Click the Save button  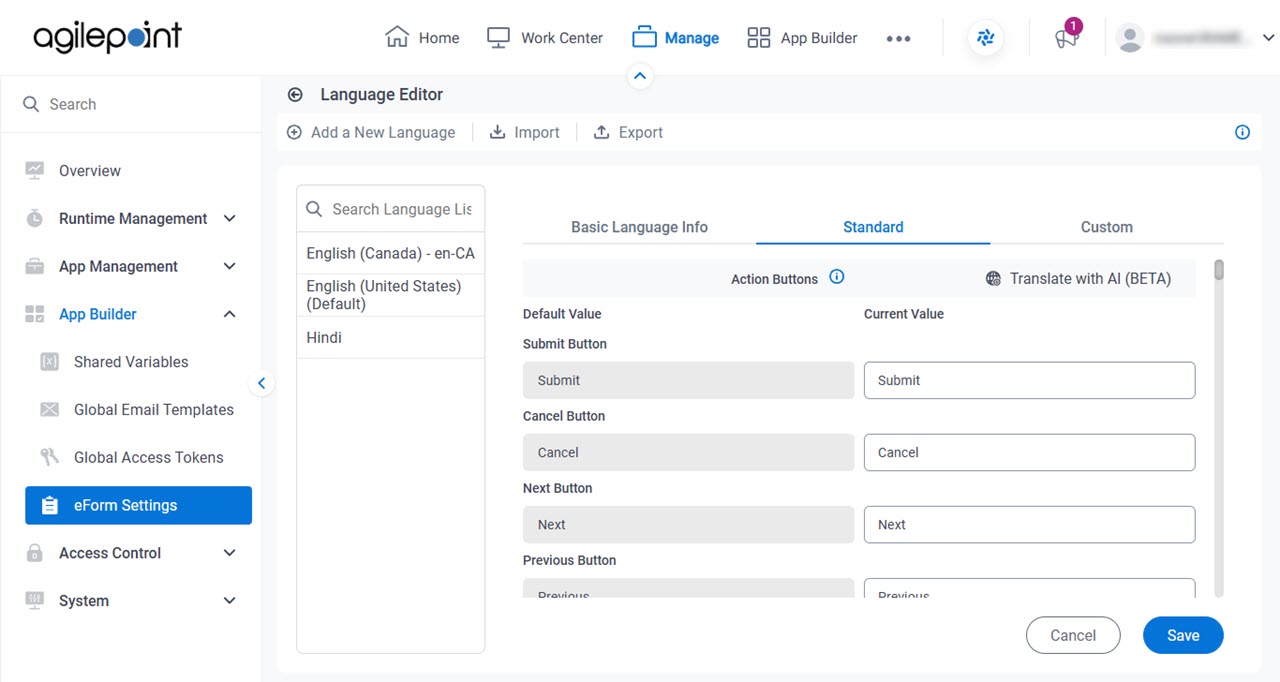tap(1183, 635)
